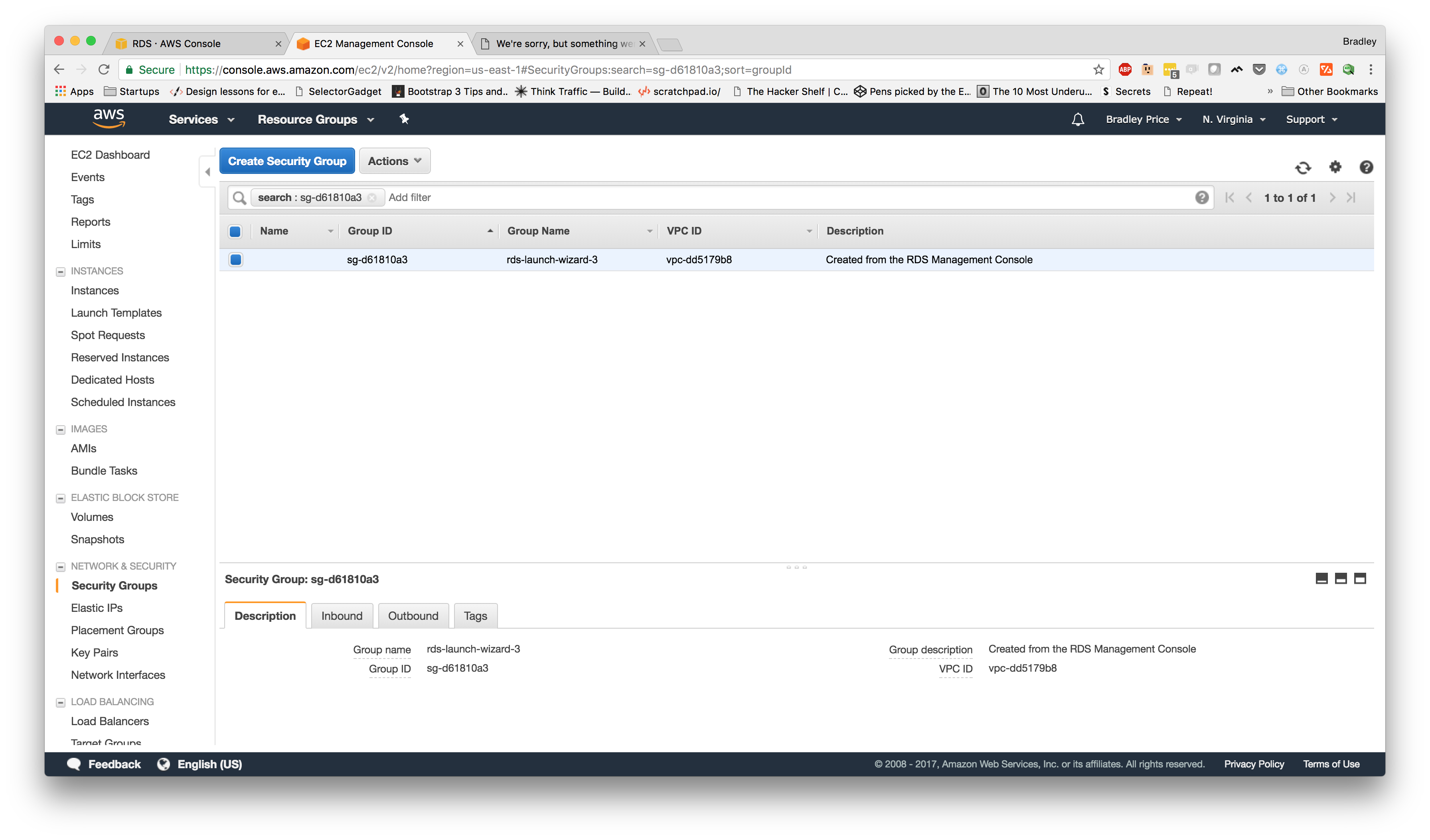Refresh the security groups list
The image size is (1430, 840).
click(x=1303, y=167)
